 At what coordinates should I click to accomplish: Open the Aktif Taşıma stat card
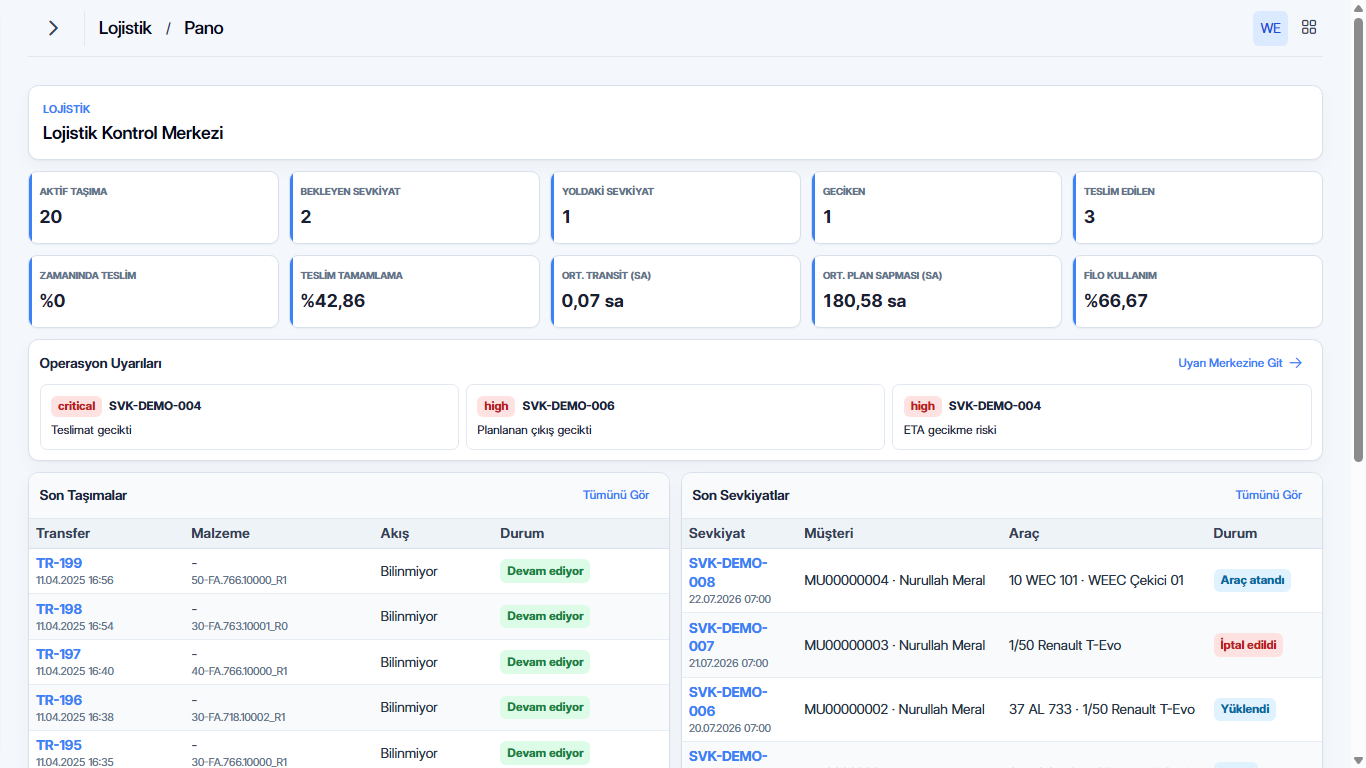pyautogui.click(x=154, y=208)
